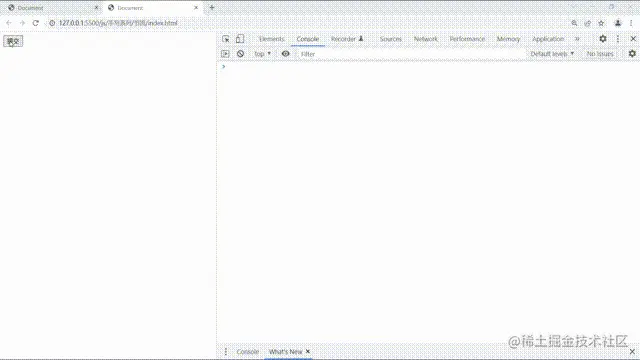Show the console sidebar icon
640x360 pixels.
pyautogui.click(x=225, y=53)
